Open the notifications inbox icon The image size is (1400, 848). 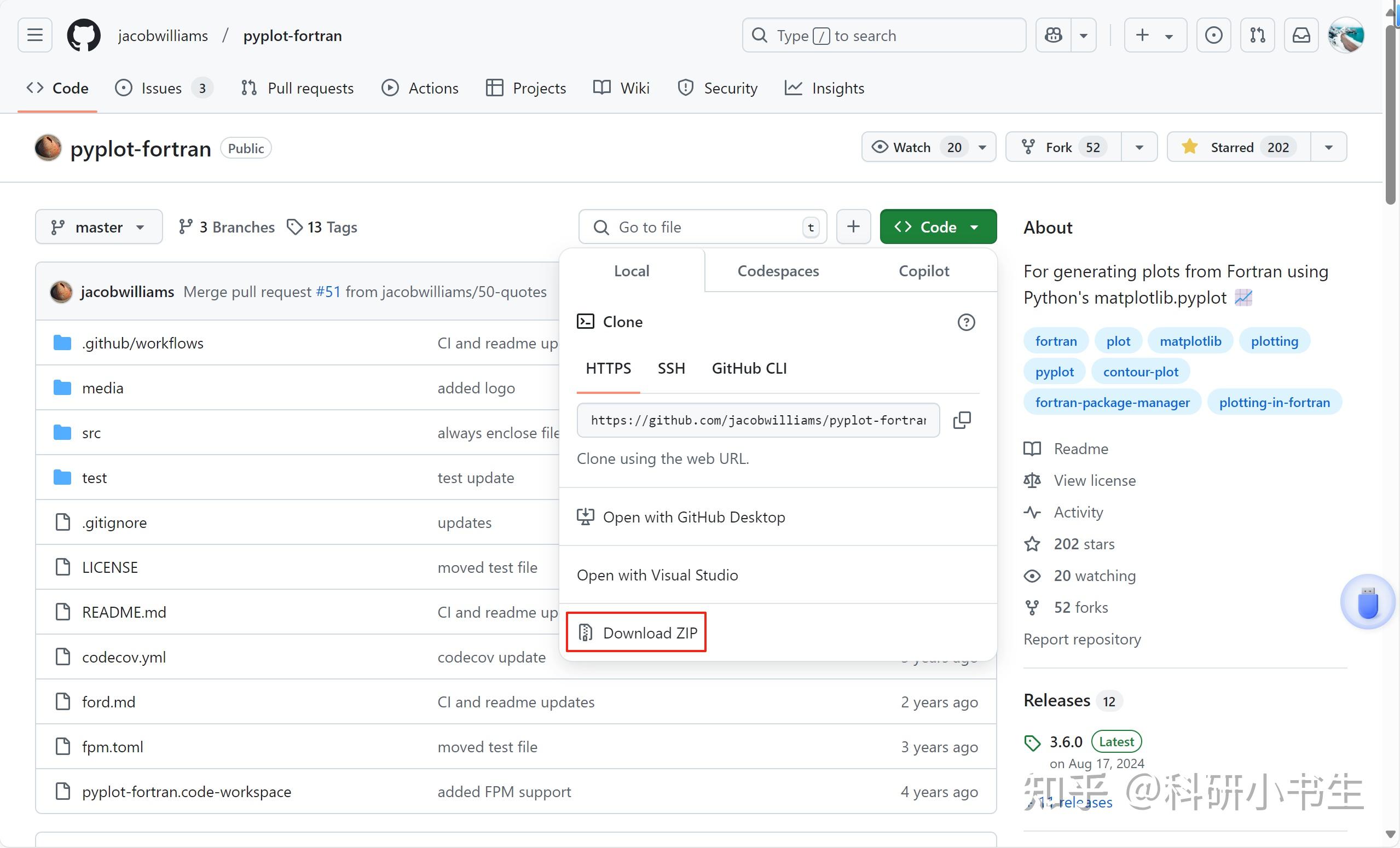pyautogui.click(x=1301, y=35)
